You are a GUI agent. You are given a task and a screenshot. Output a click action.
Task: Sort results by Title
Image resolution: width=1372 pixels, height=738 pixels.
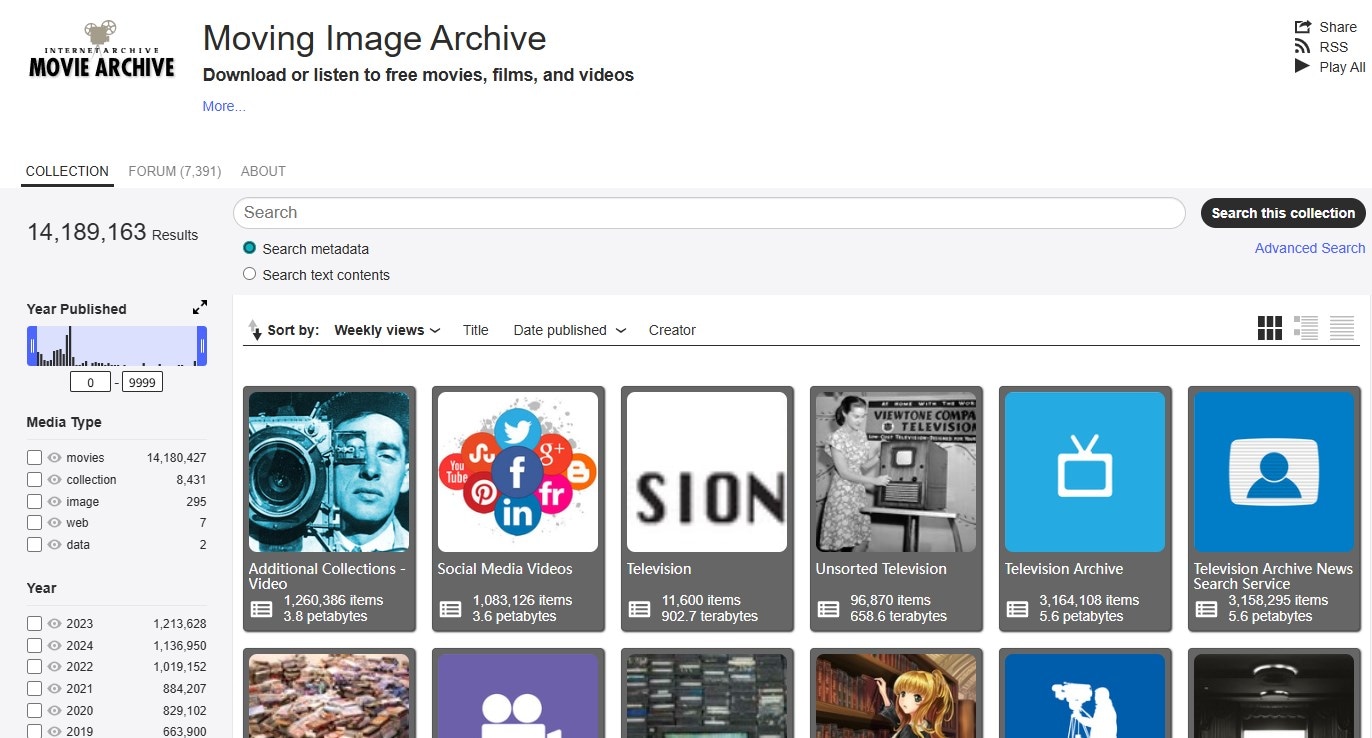(476, 330)
